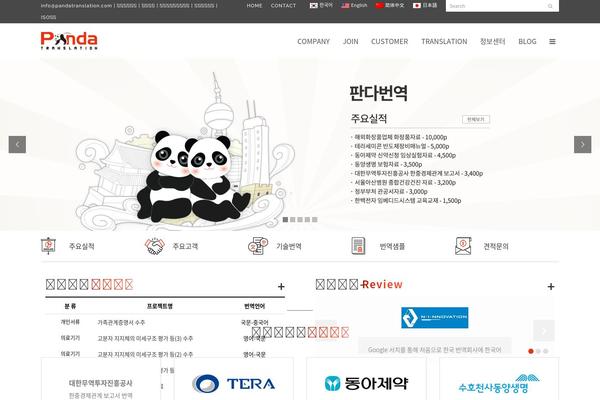This screenshot has height=400, width=600.
Task: Click '고분자 지지체의 미세구조 평가 등(3) 수주'
Action: click(145, 338)
